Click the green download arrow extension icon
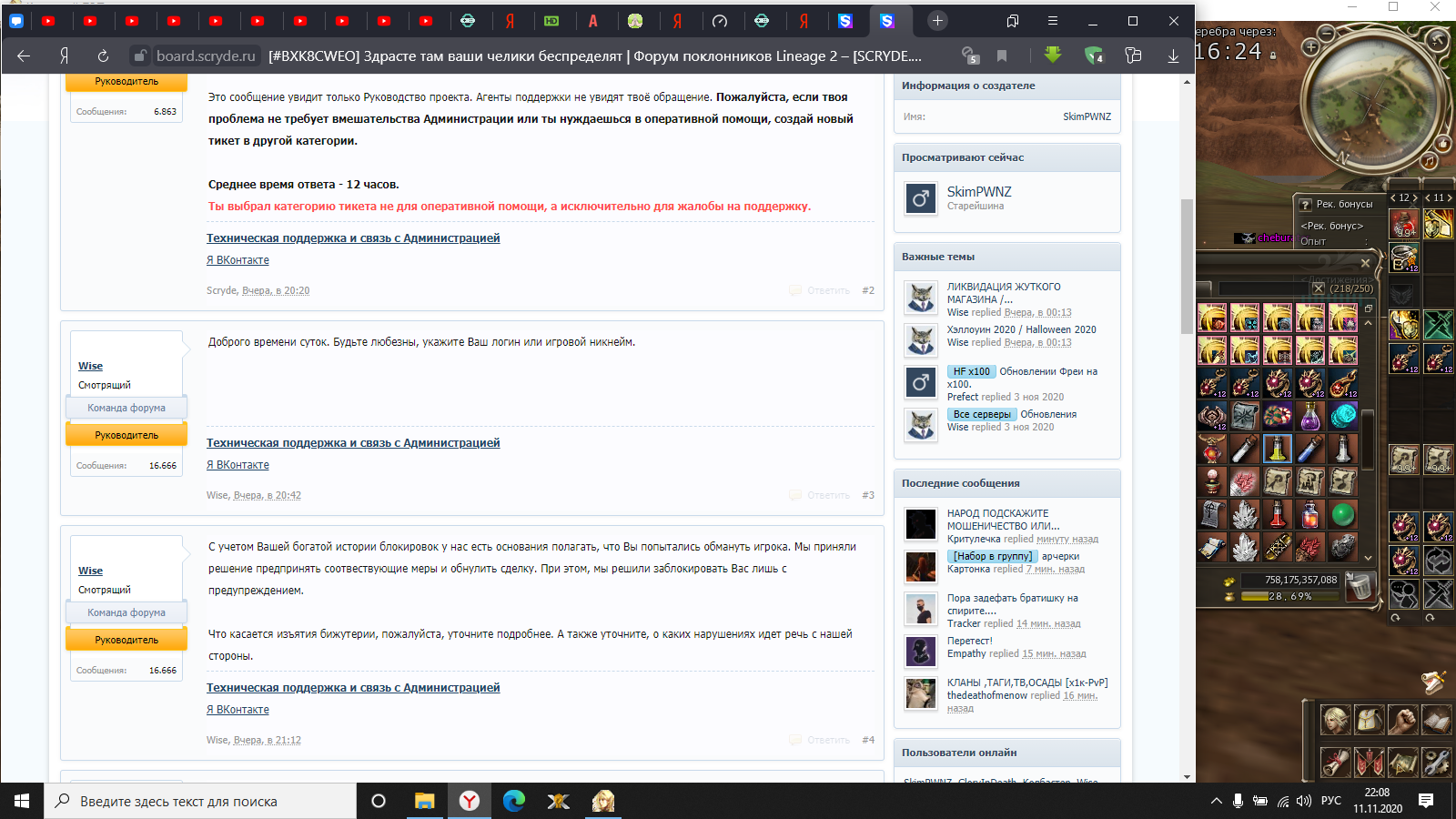This screenshot has width=1456, height=819. pos(1053,56)
